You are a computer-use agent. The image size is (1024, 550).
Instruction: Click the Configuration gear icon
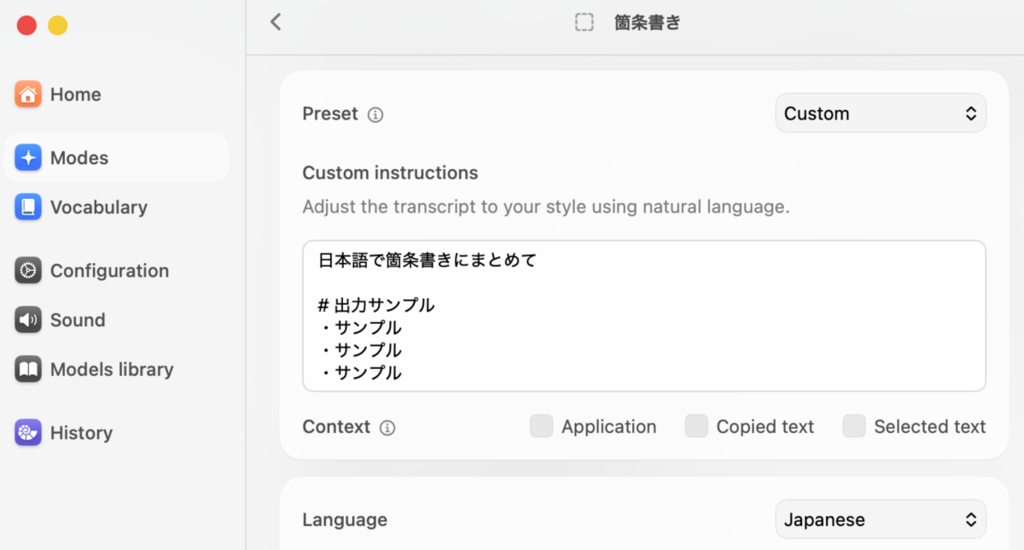pyautogui.click(x=28, y=270)
